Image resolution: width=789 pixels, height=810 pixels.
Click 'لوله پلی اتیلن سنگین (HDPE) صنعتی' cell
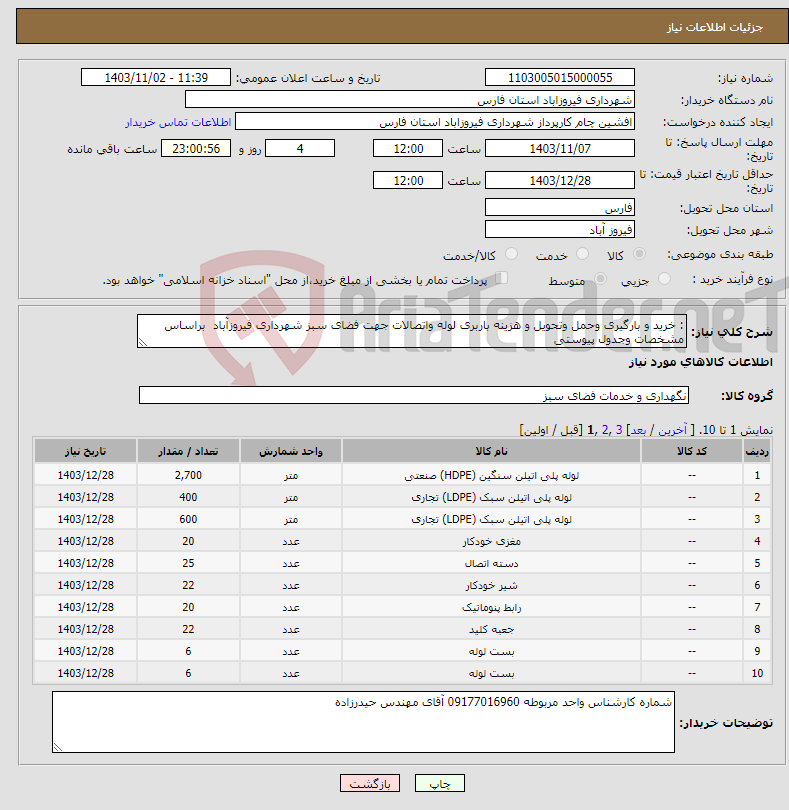[x=491, y=475]
